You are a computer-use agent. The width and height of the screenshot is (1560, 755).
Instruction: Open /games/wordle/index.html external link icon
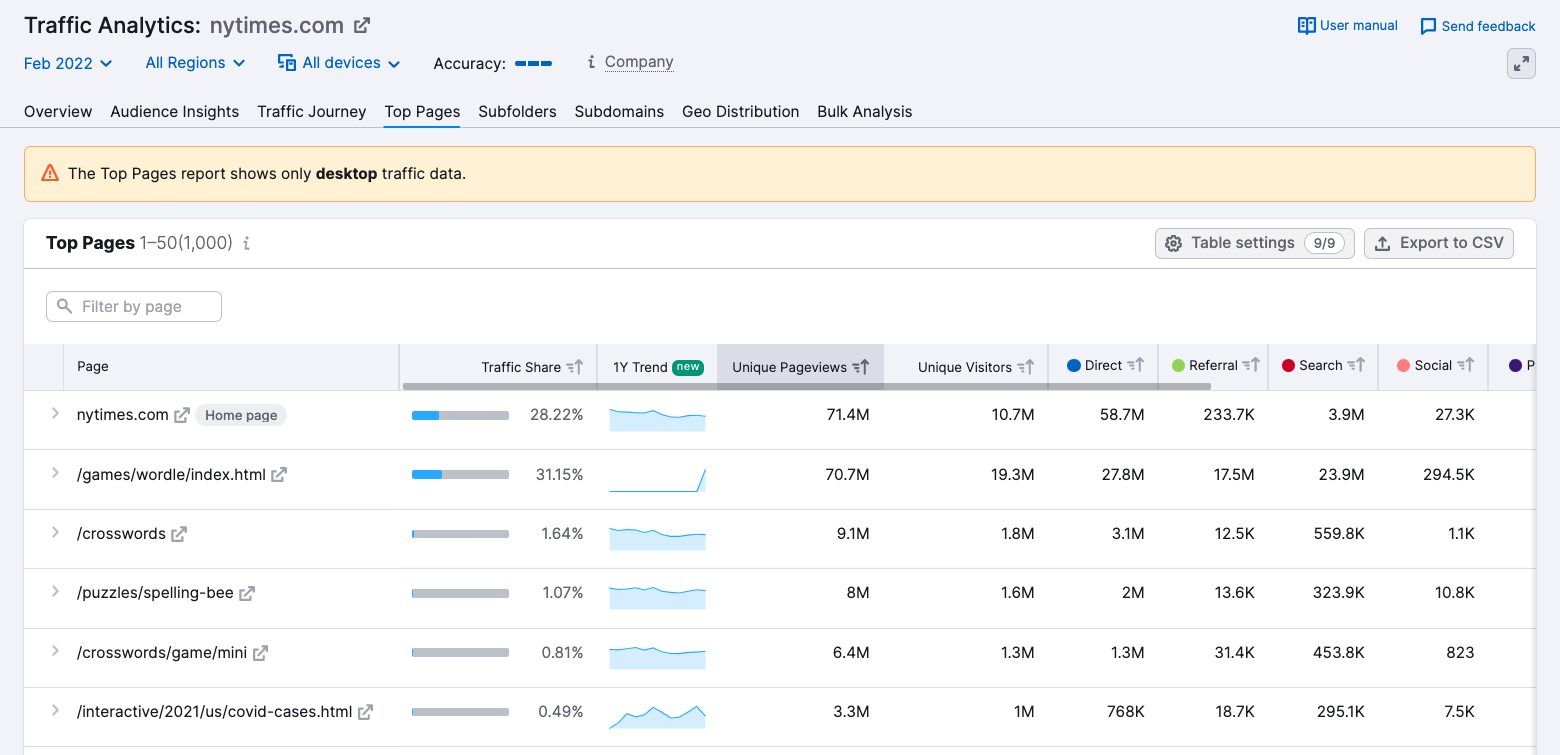pyautogui.click(x=279, y=475)
